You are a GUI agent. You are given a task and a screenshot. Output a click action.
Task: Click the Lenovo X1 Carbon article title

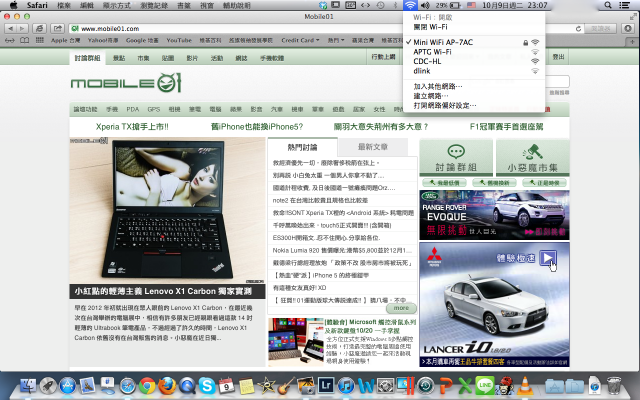coord(163,291)
